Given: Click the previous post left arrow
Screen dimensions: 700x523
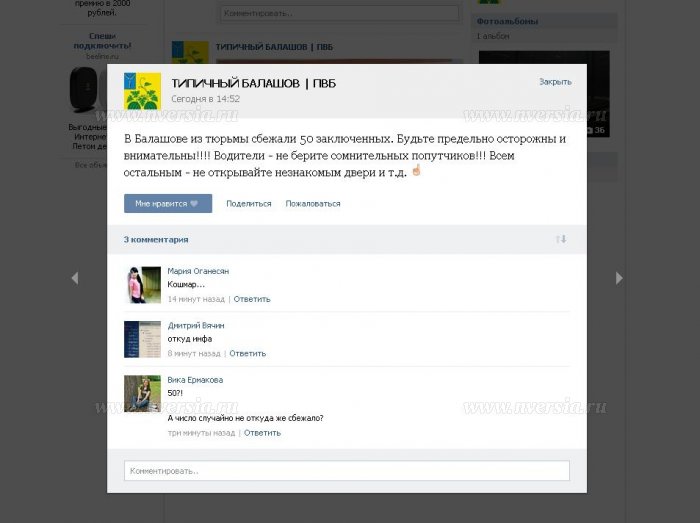Looking at the screenshot, I should coord(75,278).
